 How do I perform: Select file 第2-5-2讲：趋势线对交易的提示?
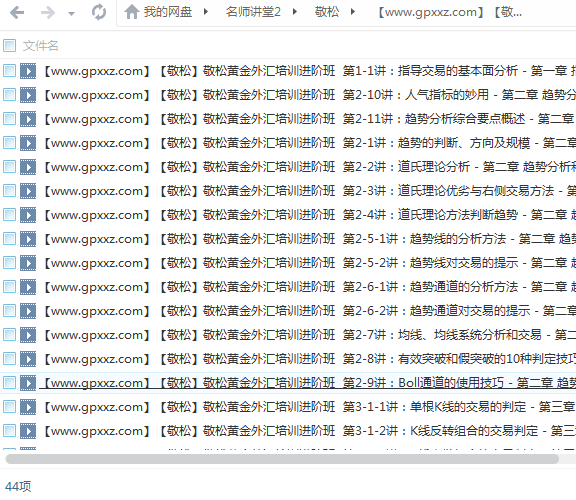pyautogui.click(x=309, y=263)
